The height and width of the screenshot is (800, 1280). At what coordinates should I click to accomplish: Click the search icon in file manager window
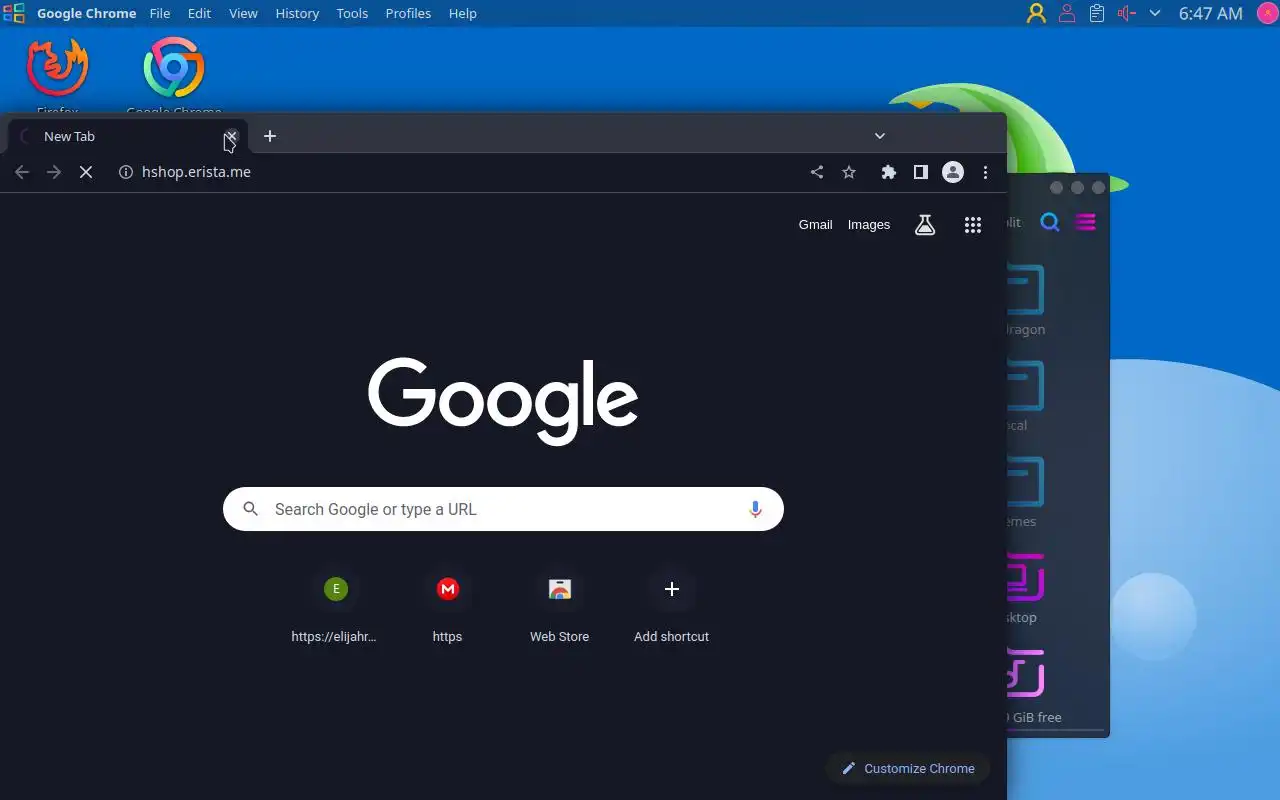tap(1049, 222)
